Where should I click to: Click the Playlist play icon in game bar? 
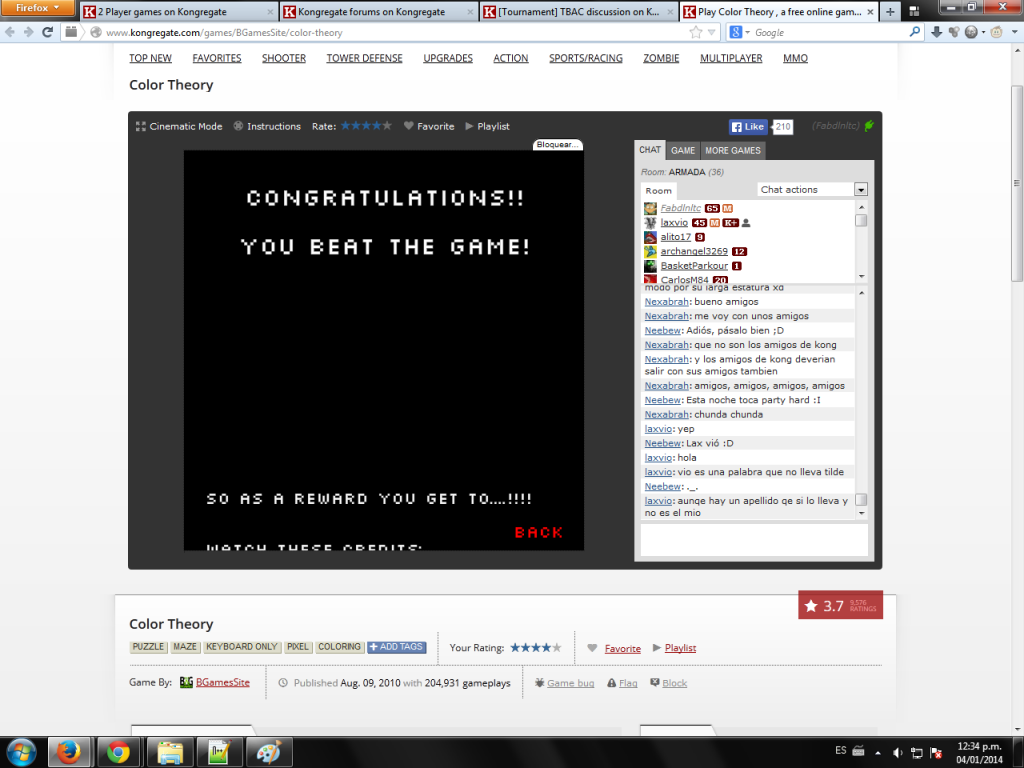coord(469,126)
